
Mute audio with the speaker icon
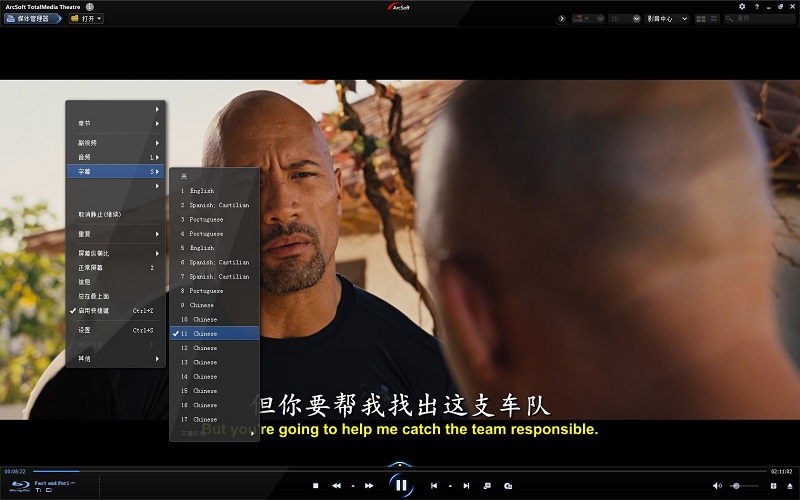coord(717,486)
